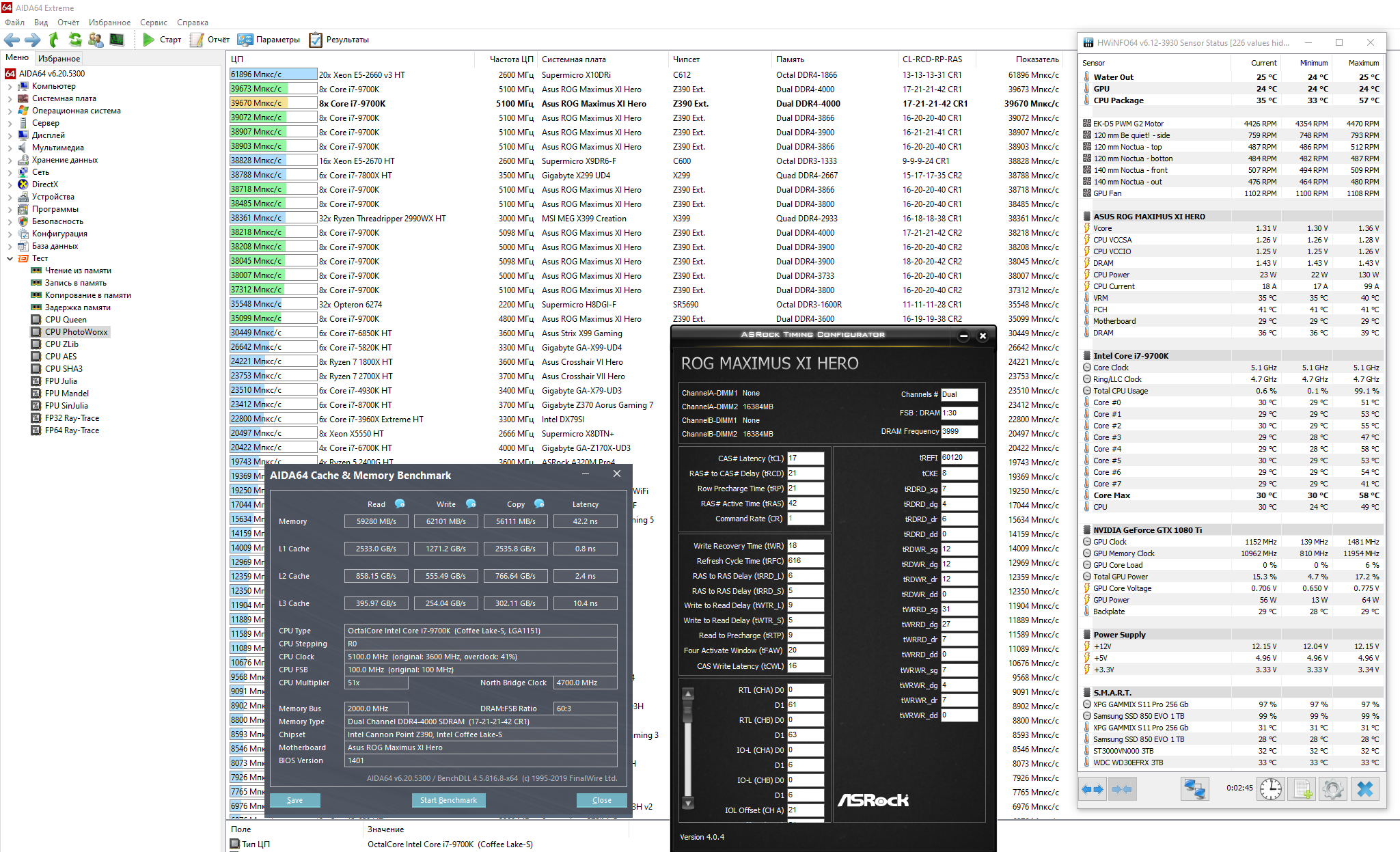
Task: Click the green refresh arrows toolbar icon
Action: 75,40
